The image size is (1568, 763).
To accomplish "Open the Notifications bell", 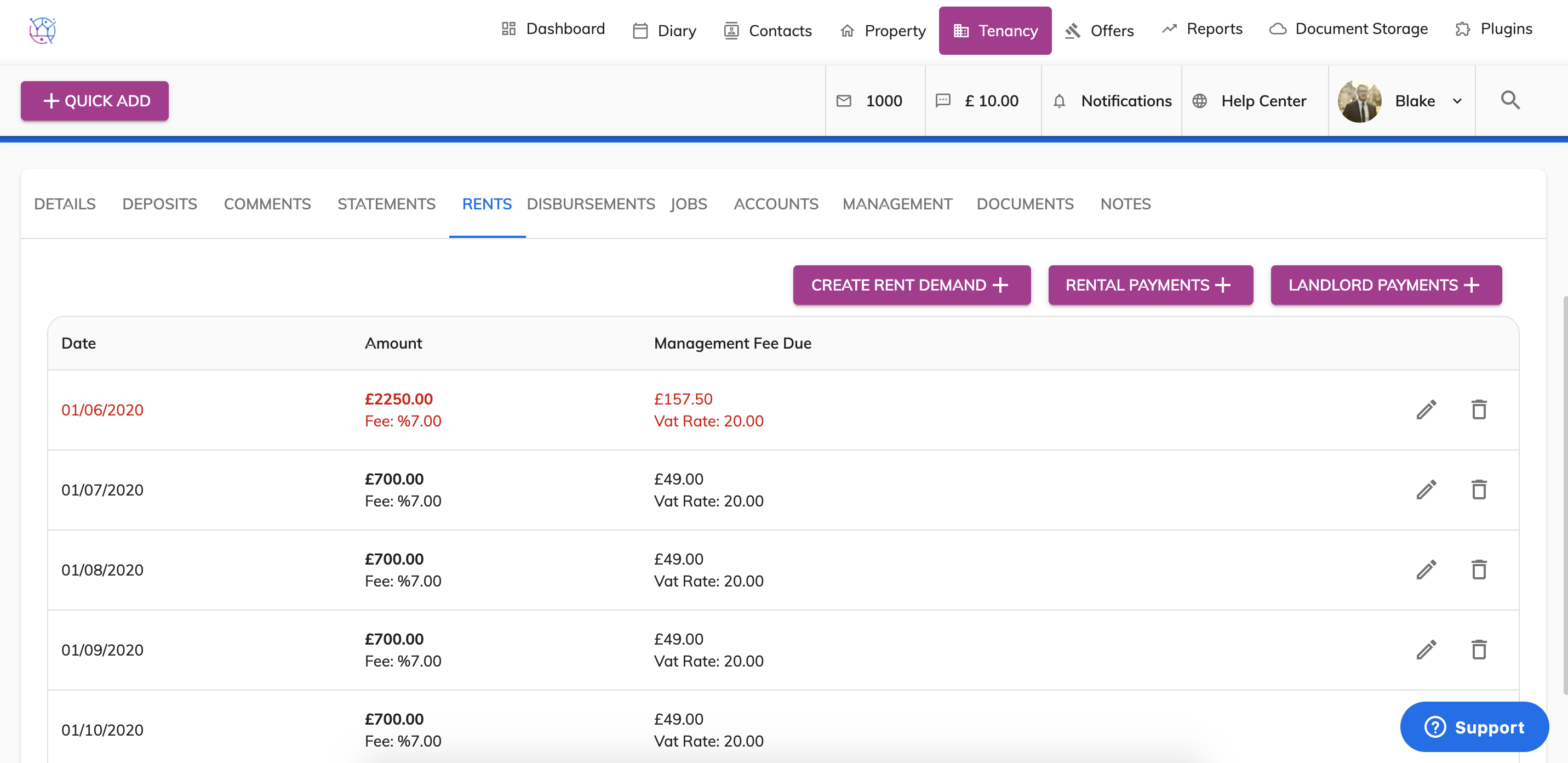I will 1058,101.
